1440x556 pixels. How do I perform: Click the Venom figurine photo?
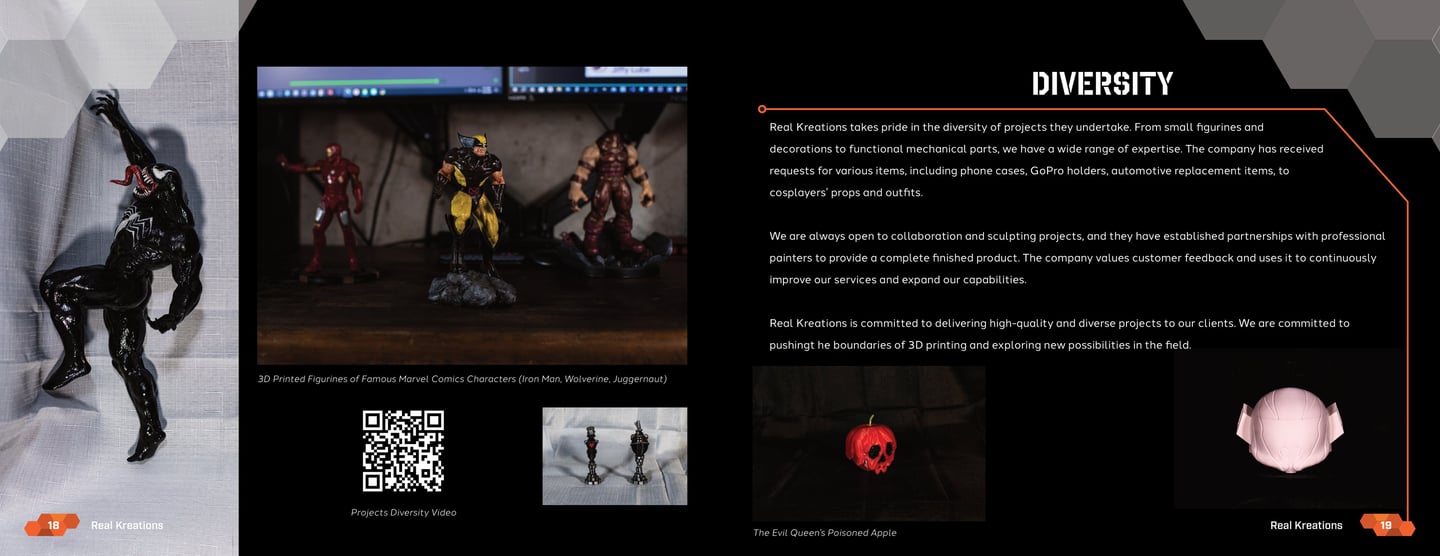(x=119, y=278)
